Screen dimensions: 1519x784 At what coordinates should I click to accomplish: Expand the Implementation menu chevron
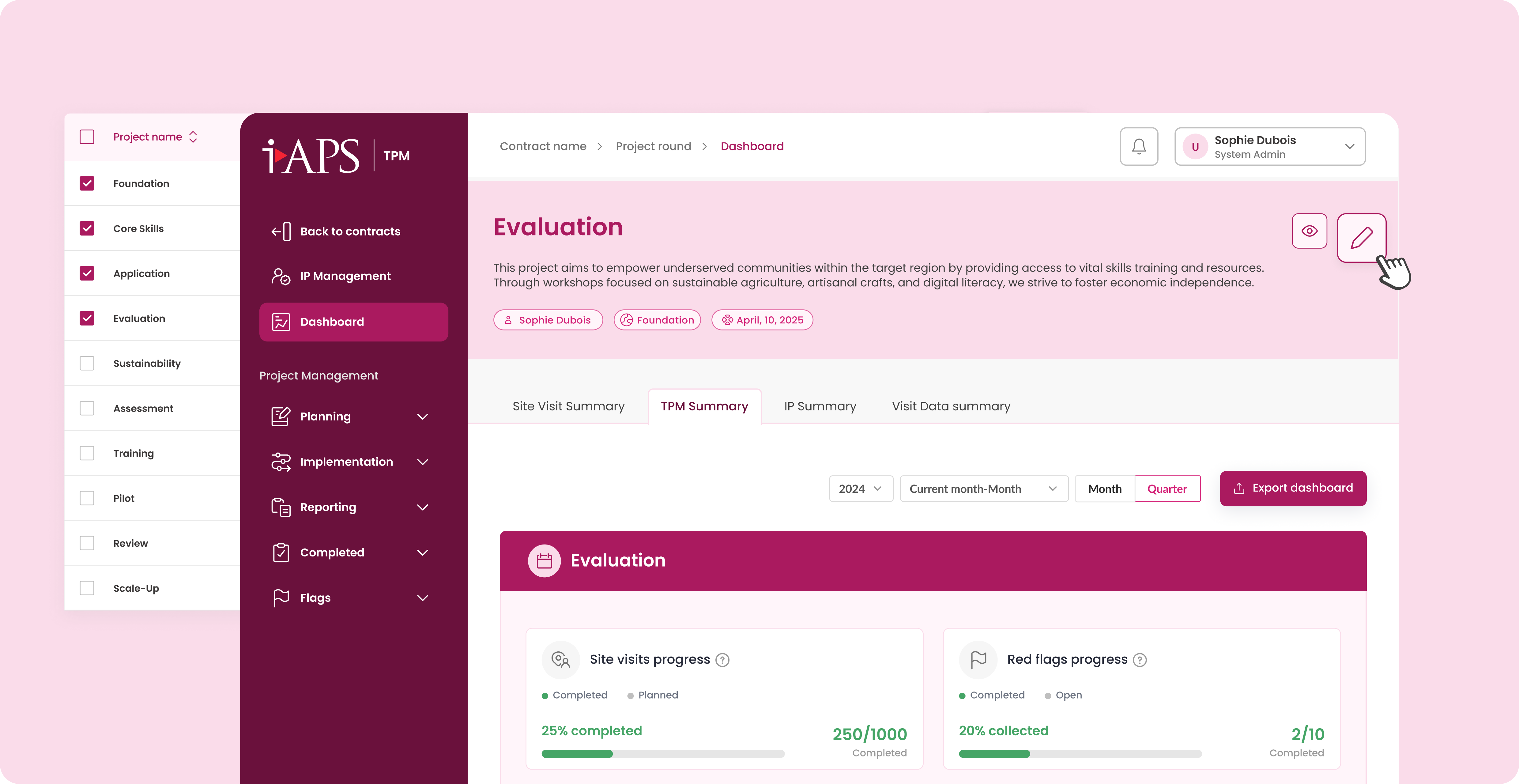click(422, 462)
